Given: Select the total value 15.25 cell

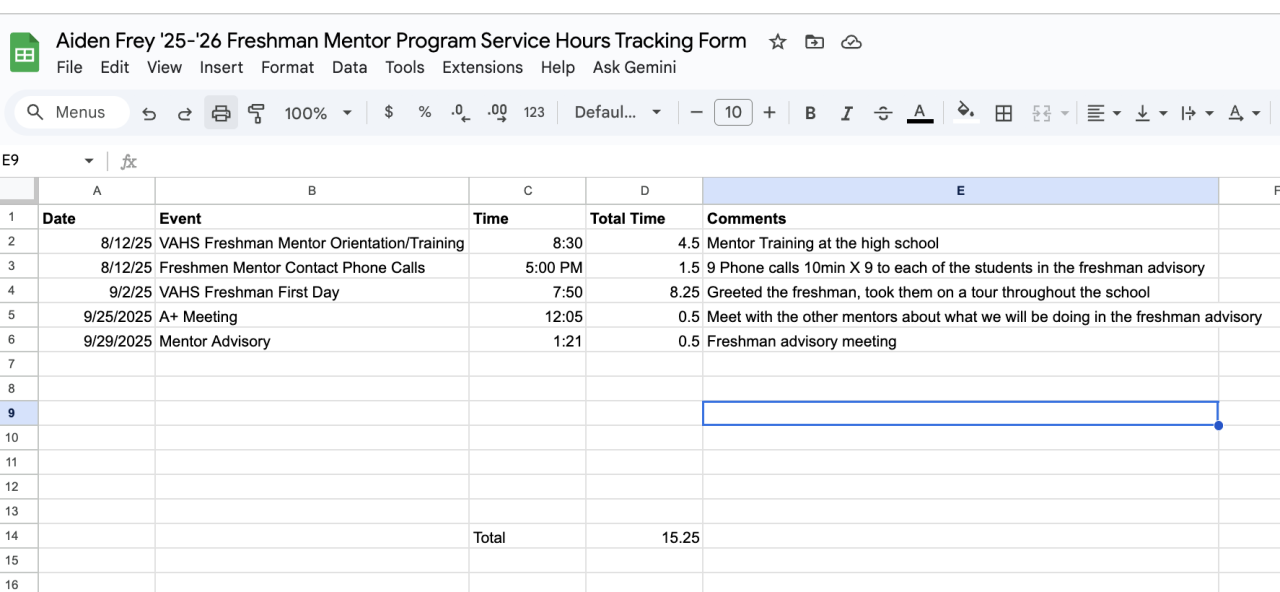Looking at the screenshot, I should pos(644,537).
